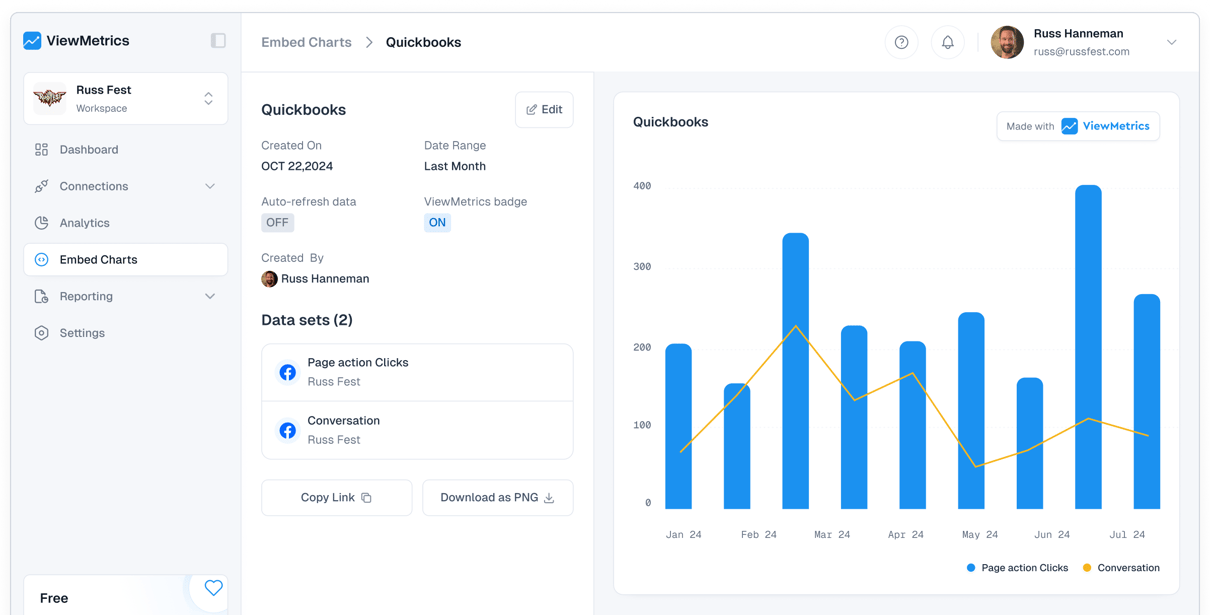This screenshot has width=1210, height=615.
Task: Open notifications via the bell icon
Action: 947,42
